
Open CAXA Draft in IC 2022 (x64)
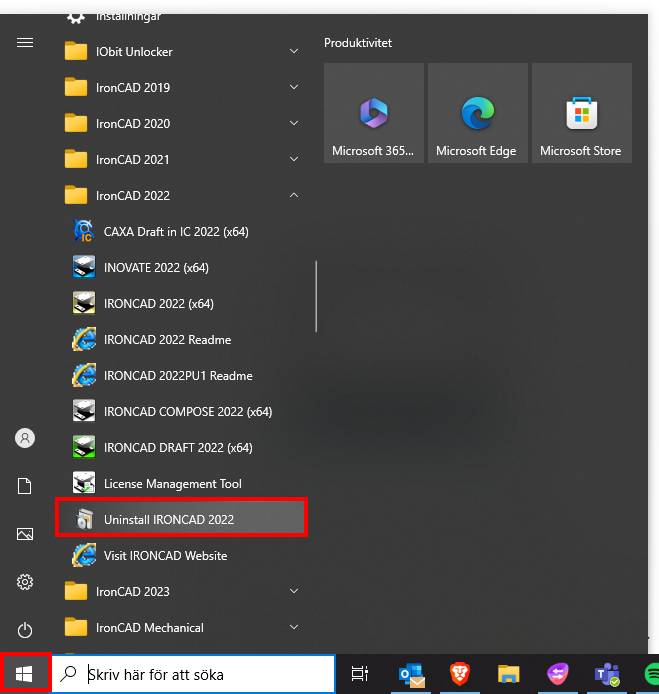coord(181,231)
